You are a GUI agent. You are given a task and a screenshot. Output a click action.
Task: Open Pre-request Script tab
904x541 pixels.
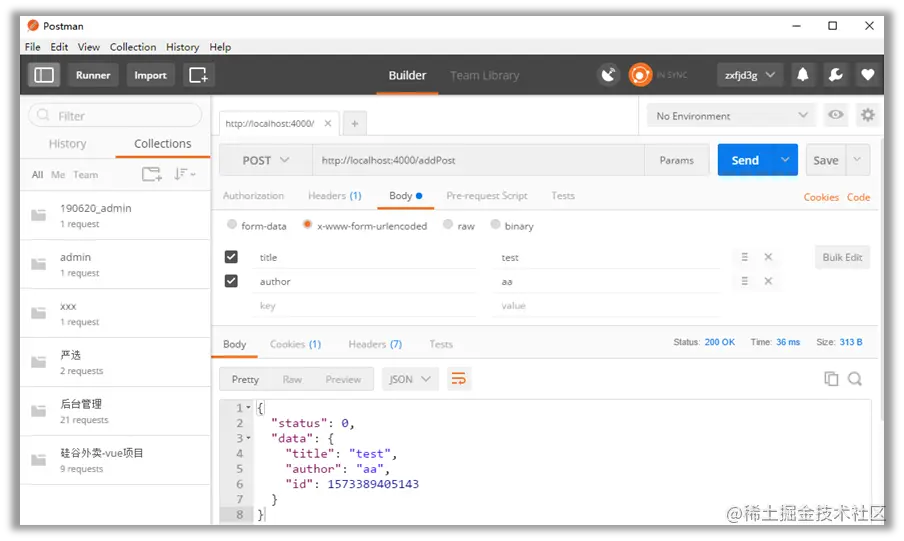click(487, 196)
